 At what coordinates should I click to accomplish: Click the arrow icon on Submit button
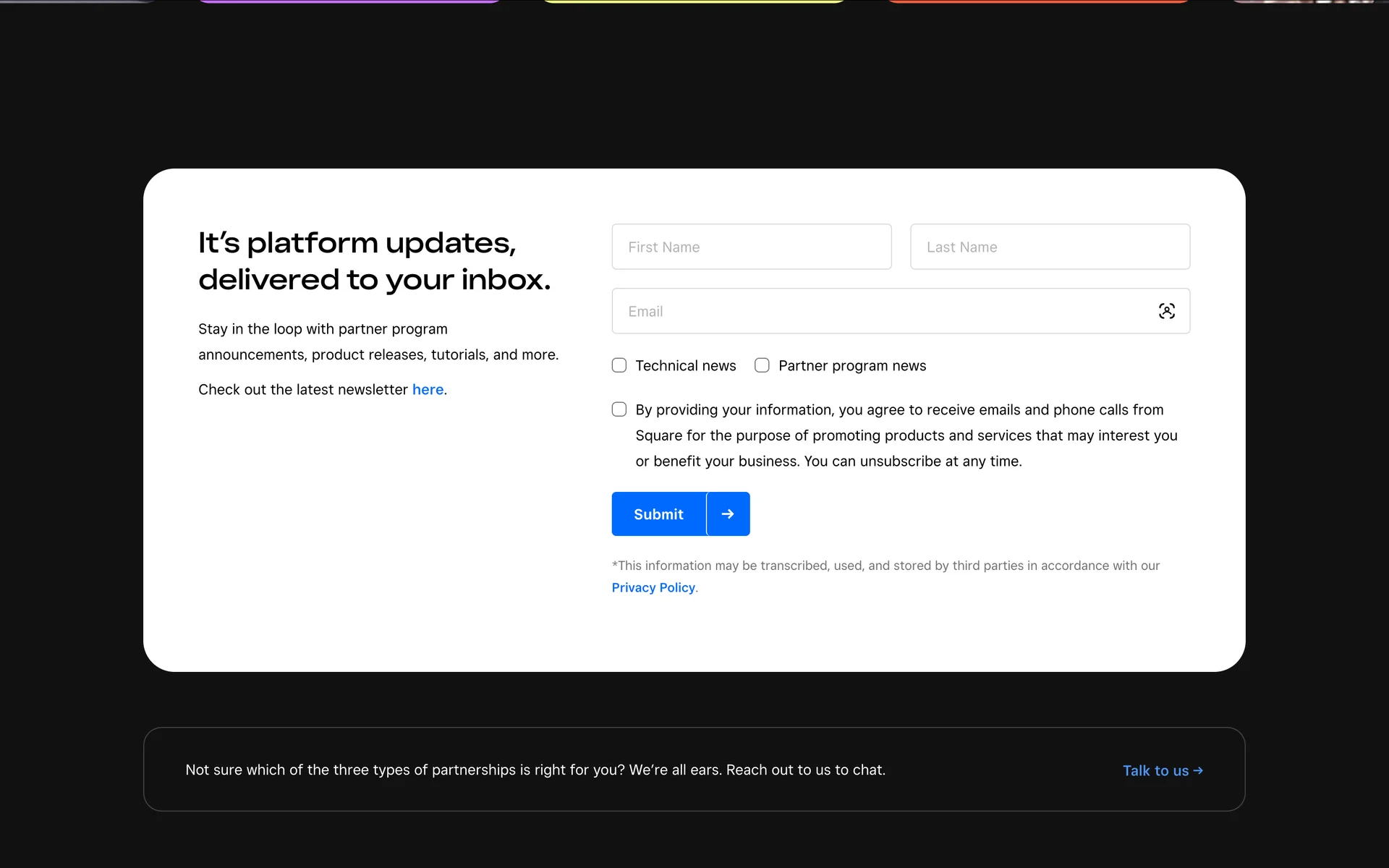728,514
